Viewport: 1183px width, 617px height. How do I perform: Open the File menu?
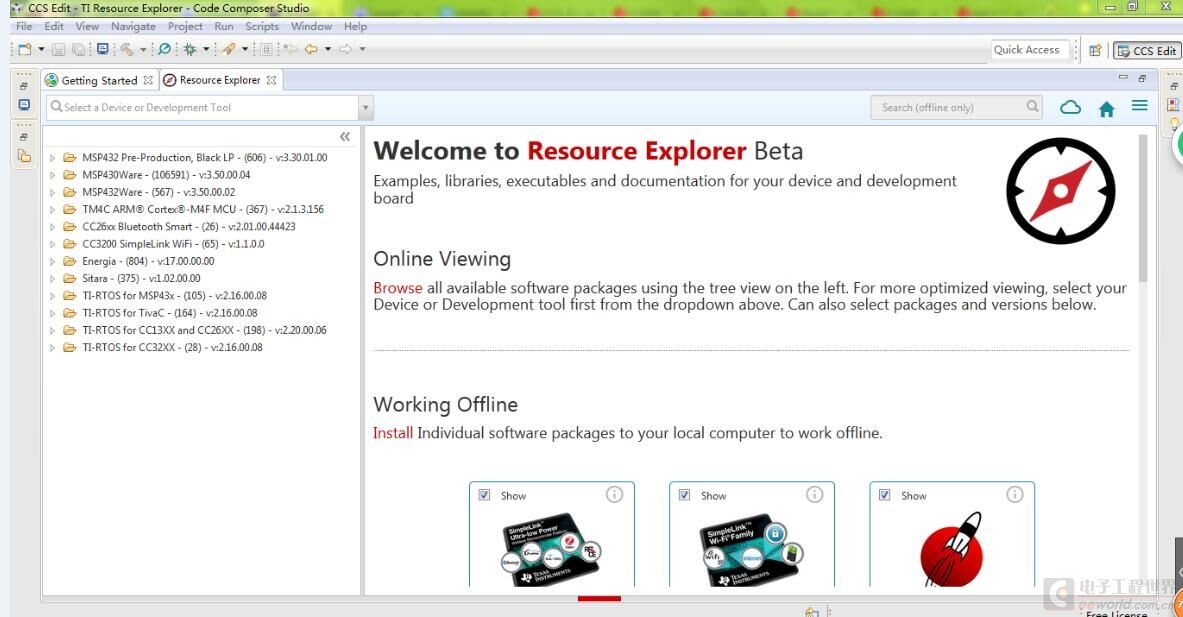pyautogui.click(x=24, y=26)
